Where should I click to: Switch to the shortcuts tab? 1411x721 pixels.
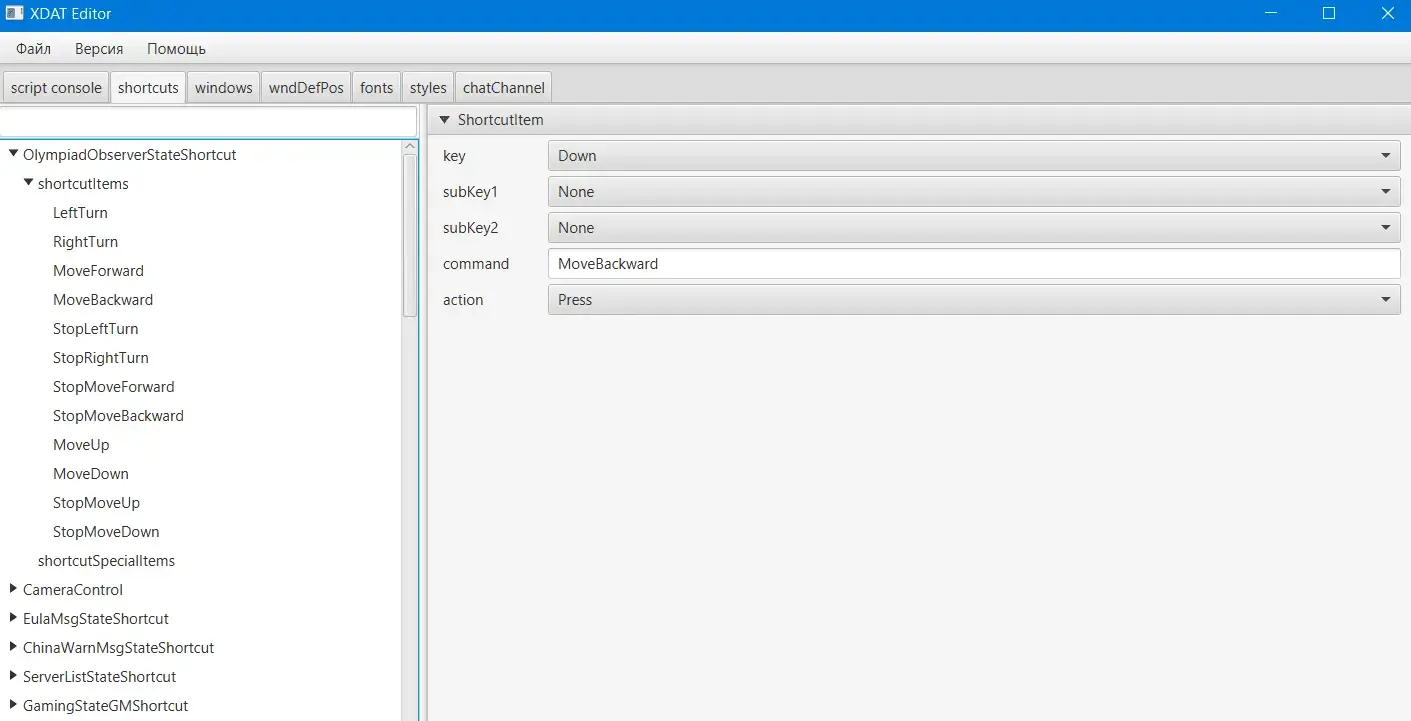pyautogui.click(x=148, y=87)
